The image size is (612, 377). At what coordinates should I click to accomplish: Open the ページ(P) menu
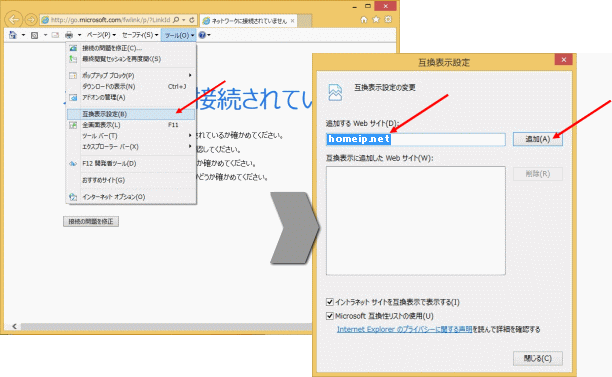(x=101, y=35)
